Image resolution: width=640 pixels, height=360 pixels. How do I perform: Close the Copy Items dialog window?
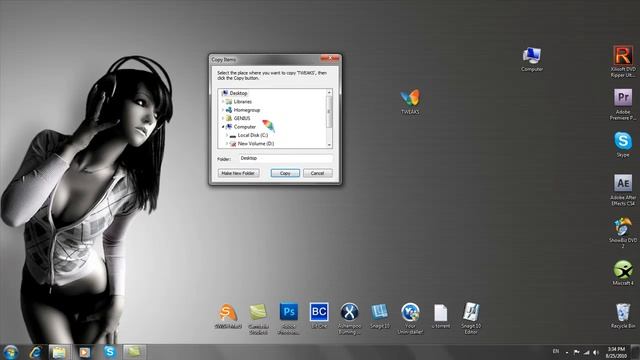tap(330, 58)
